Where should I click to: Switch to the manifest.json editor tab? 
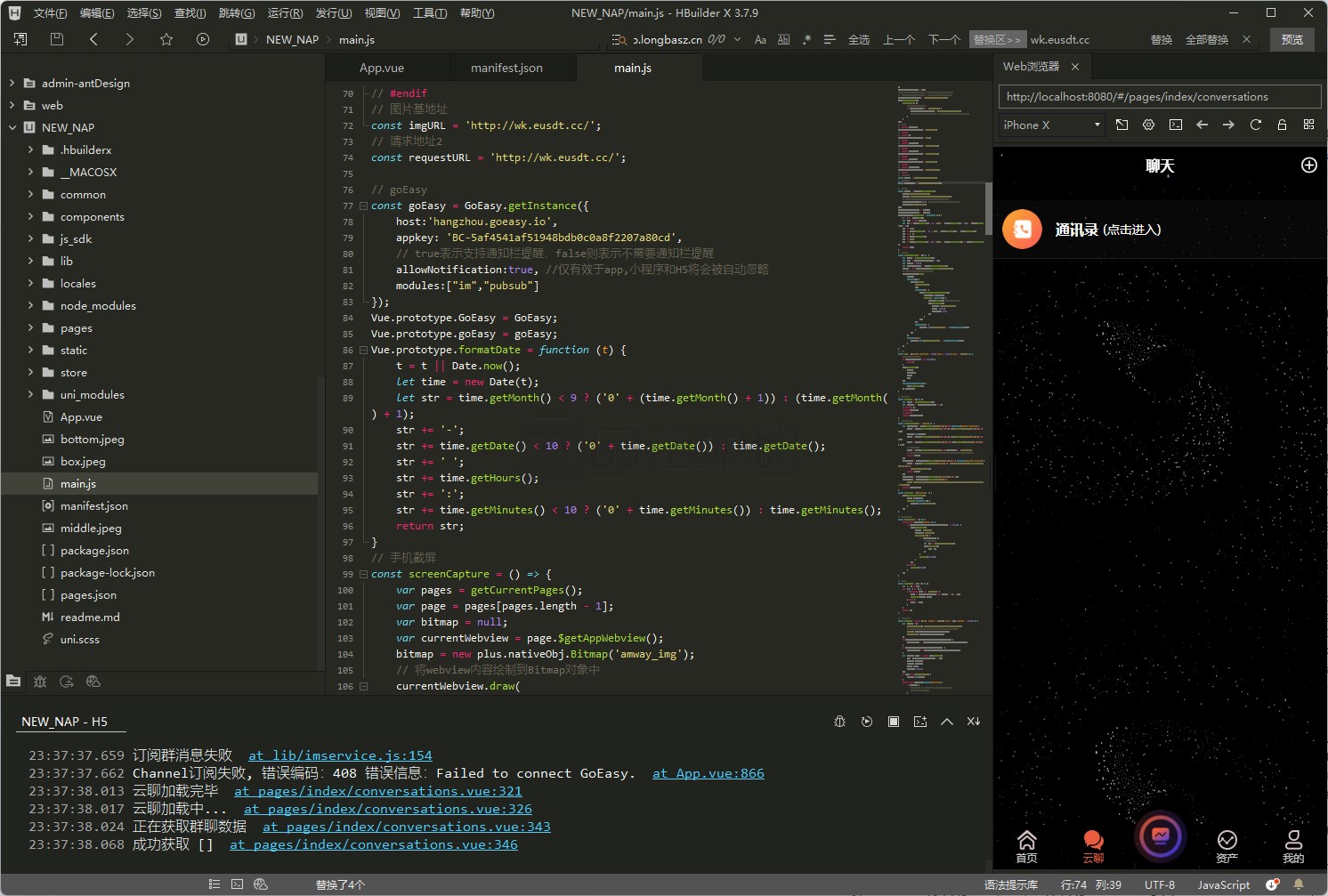click(506, 68)
